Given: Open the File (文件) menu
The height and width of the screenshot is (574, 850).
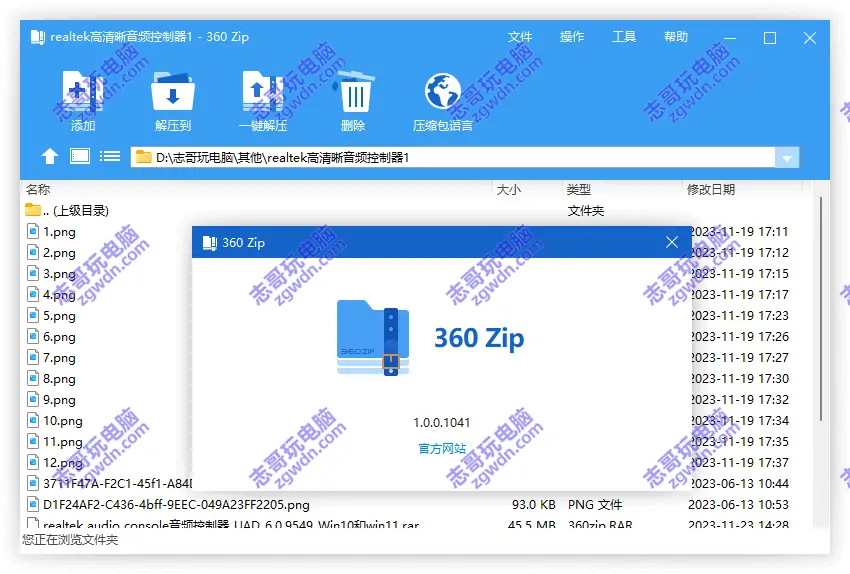Looking at the screenshot, I should coord(520,37).
